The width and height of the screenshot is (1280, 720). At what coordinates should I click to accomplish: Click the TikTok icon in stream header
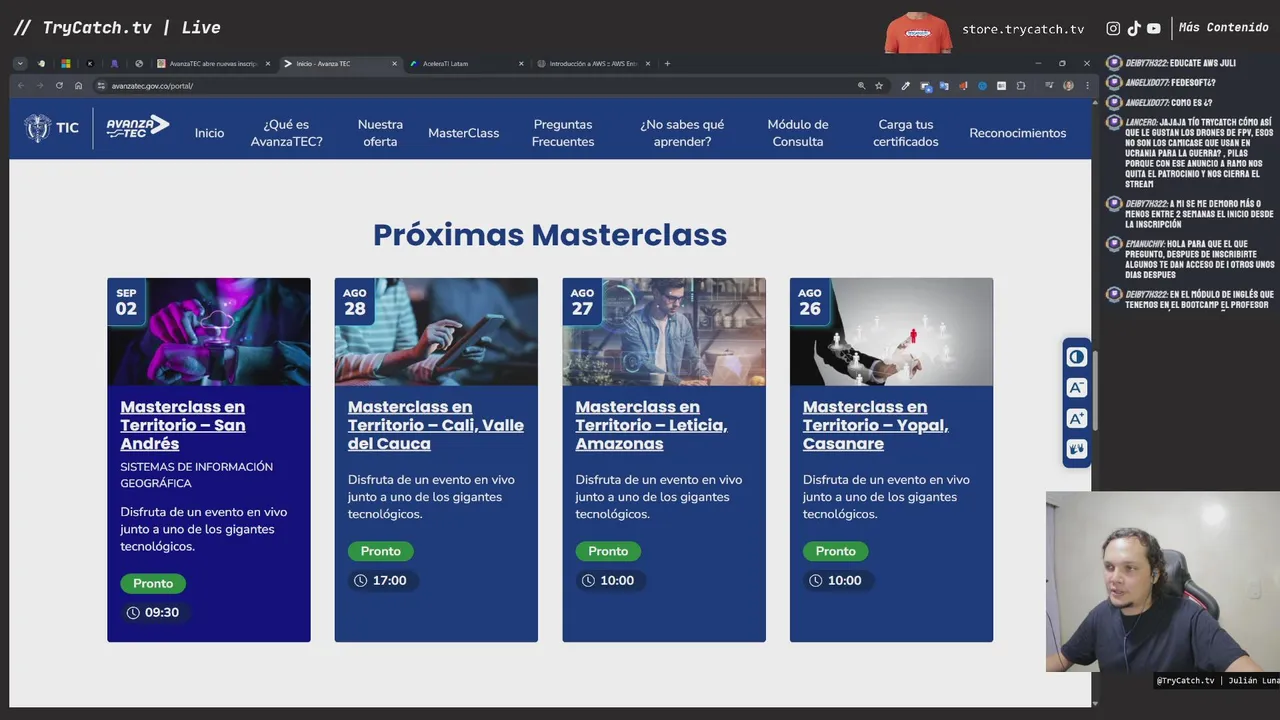1134,29
